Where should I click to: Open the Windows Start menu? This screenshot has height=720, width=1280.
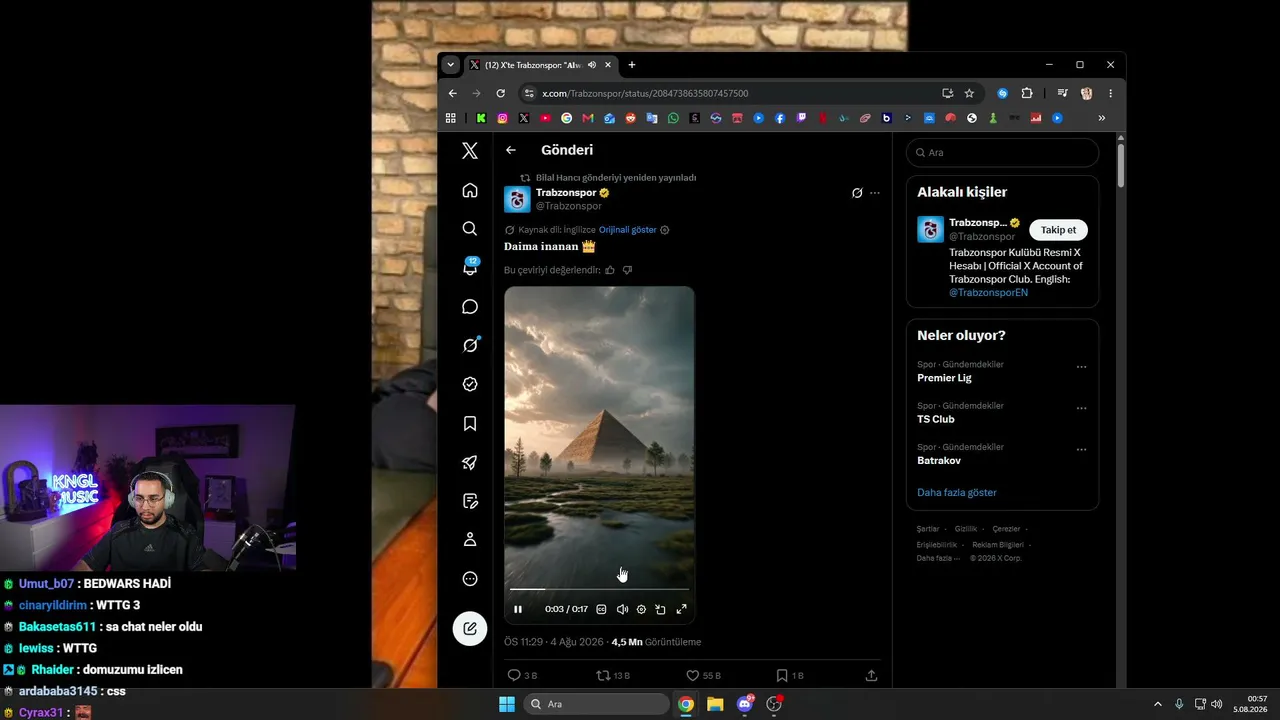pos(507,704)
